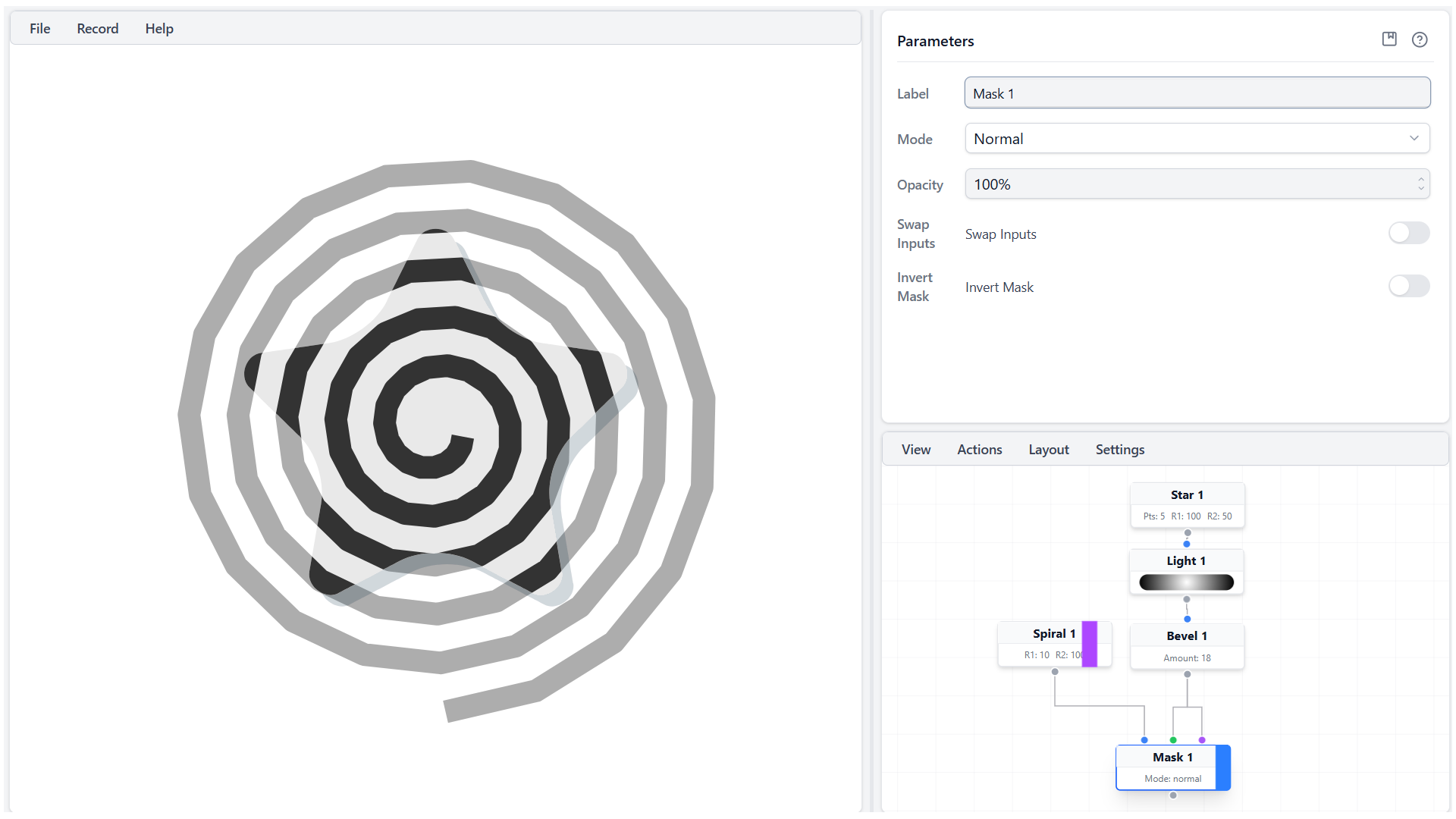
Task: Click the Spiral 1 output port
Action: 1055,672
